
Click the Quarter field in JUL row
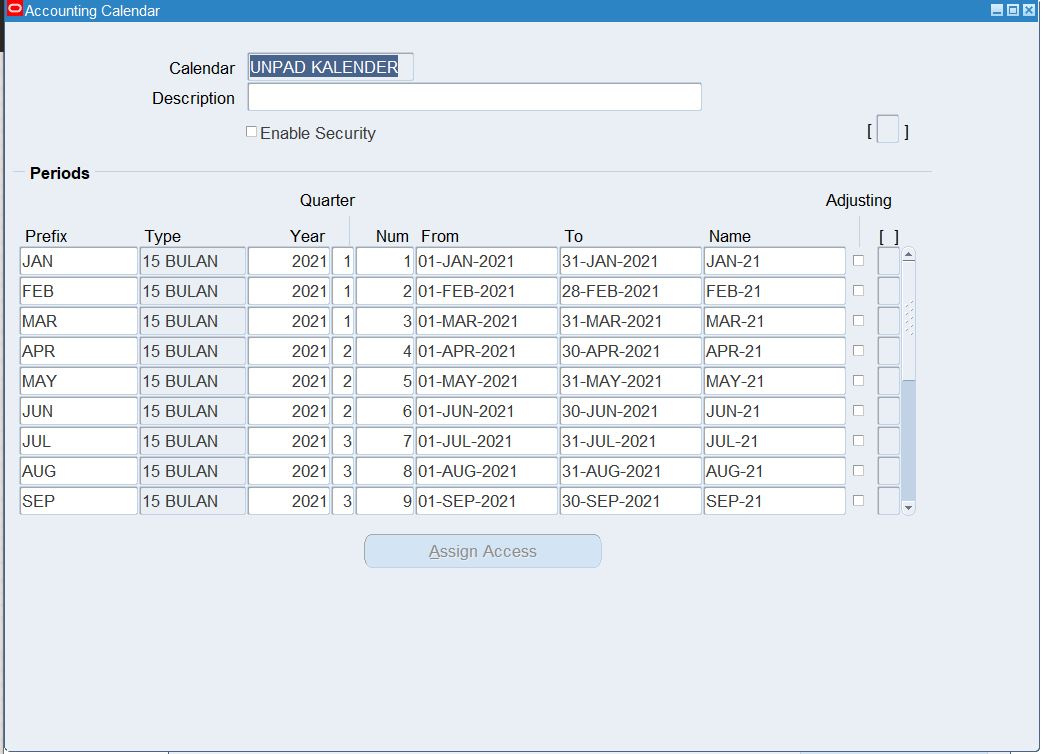click(x=343, y=441)
